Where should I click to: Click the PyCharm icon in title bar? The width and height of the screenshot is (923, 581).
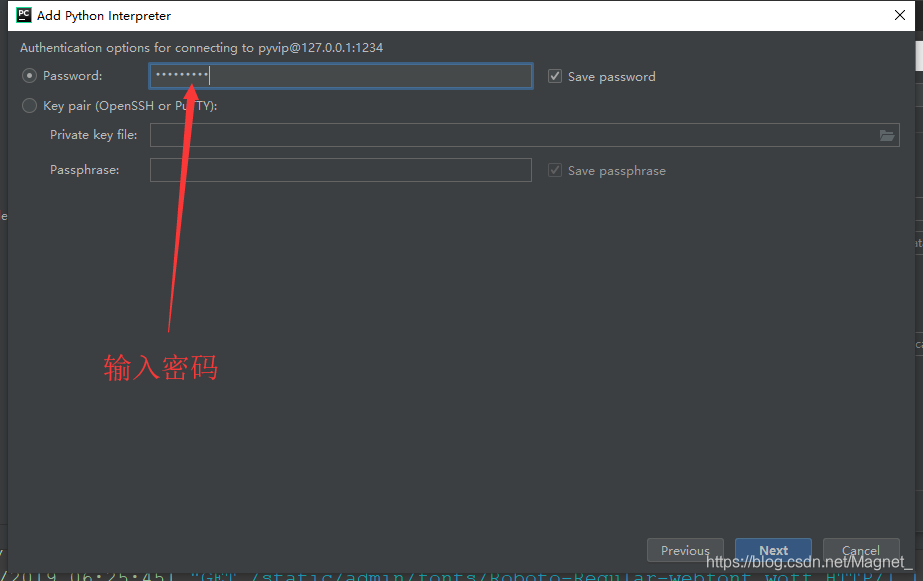coord(24,15)
